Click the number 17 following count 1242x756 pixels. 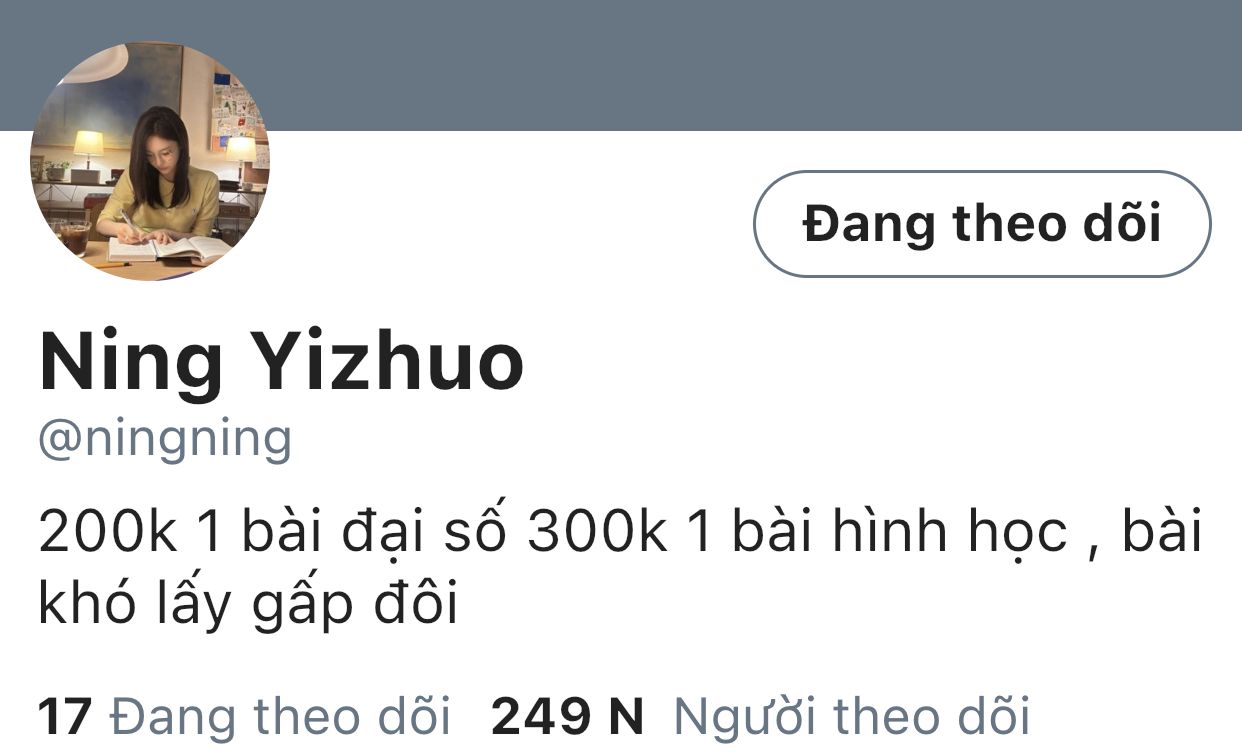click(x=65, y=716)
